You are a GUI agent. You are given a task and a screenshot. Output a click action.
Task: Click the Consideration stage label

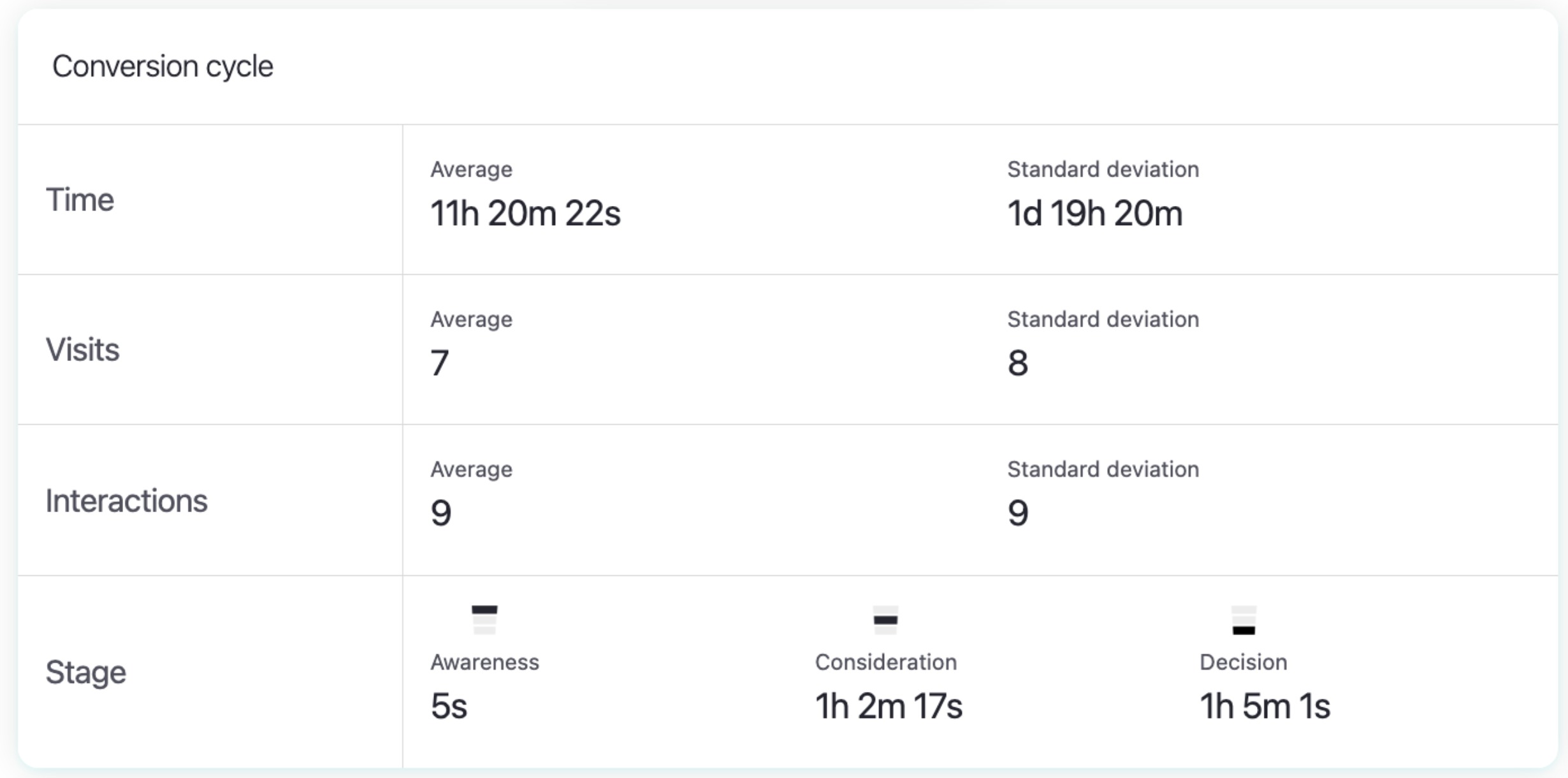click(885, 662)
